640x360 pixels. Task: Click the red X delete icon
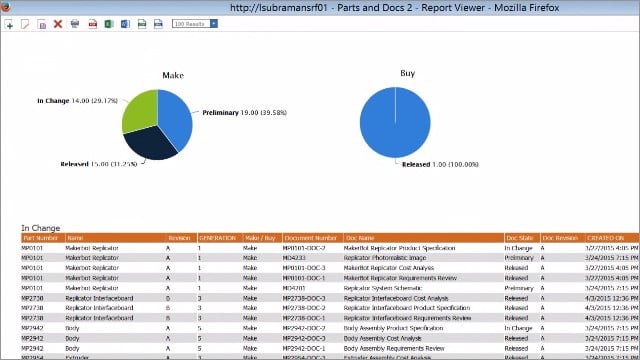coord(58,24)
